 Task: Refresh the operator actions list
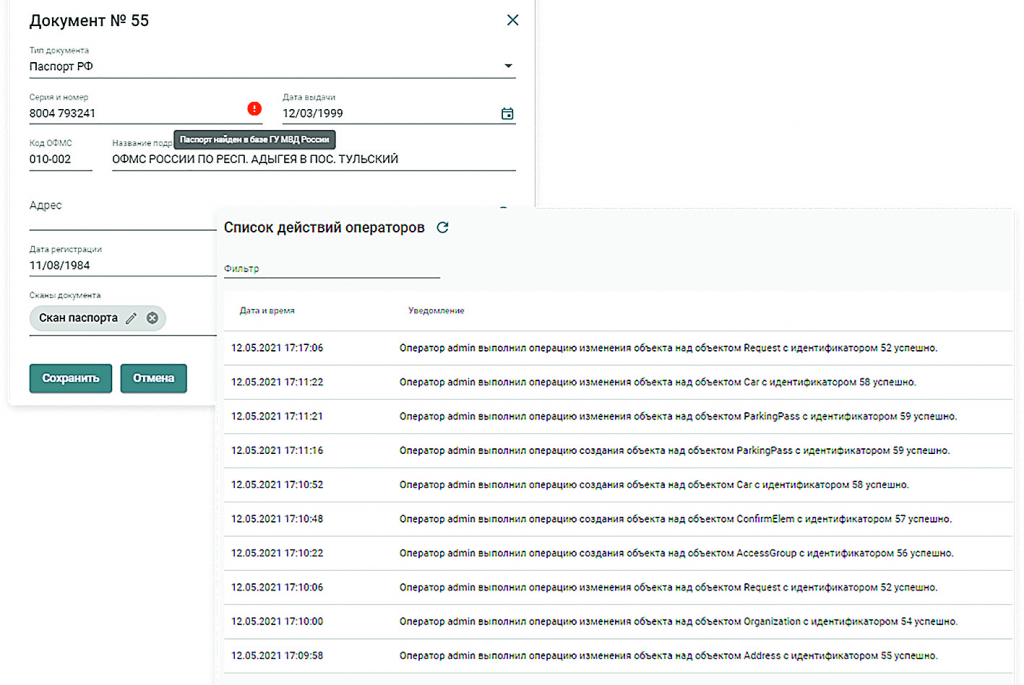(x=443, y=227)
